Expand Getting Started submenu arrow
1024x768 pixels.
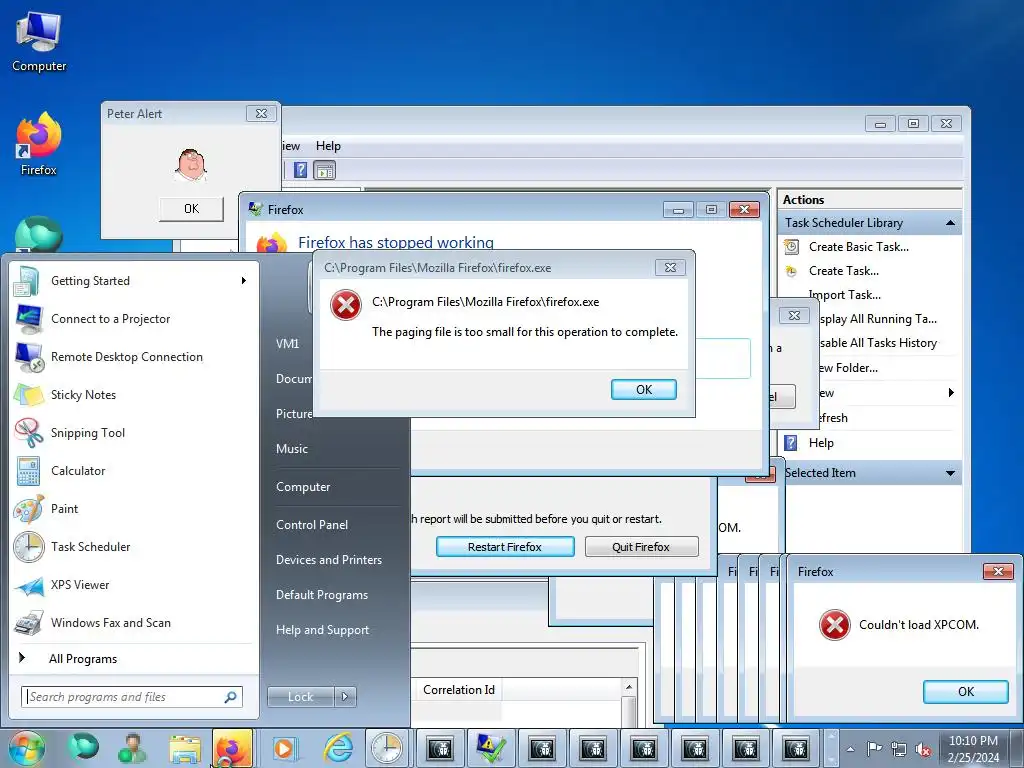pyautogui.click(x=244, y=281)
